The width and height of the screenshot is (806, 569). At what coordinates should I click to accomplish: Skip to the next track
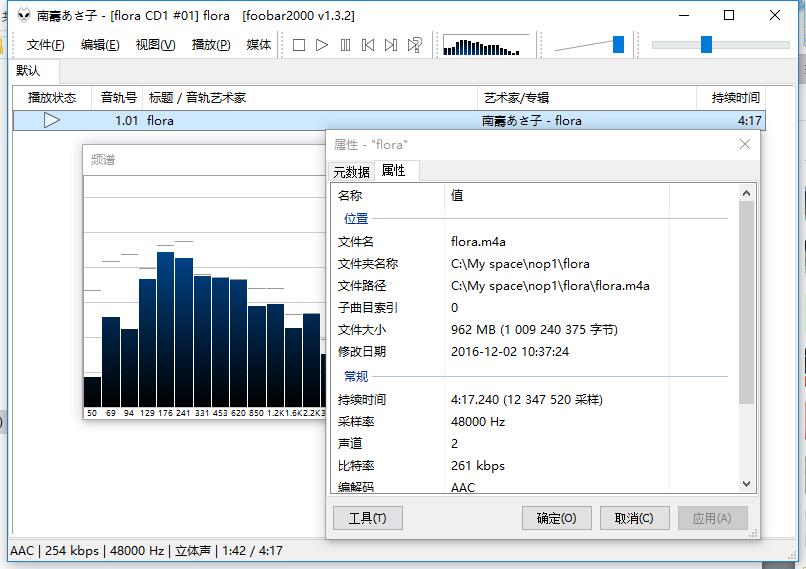pyautogui.click(x=391, y=45)
